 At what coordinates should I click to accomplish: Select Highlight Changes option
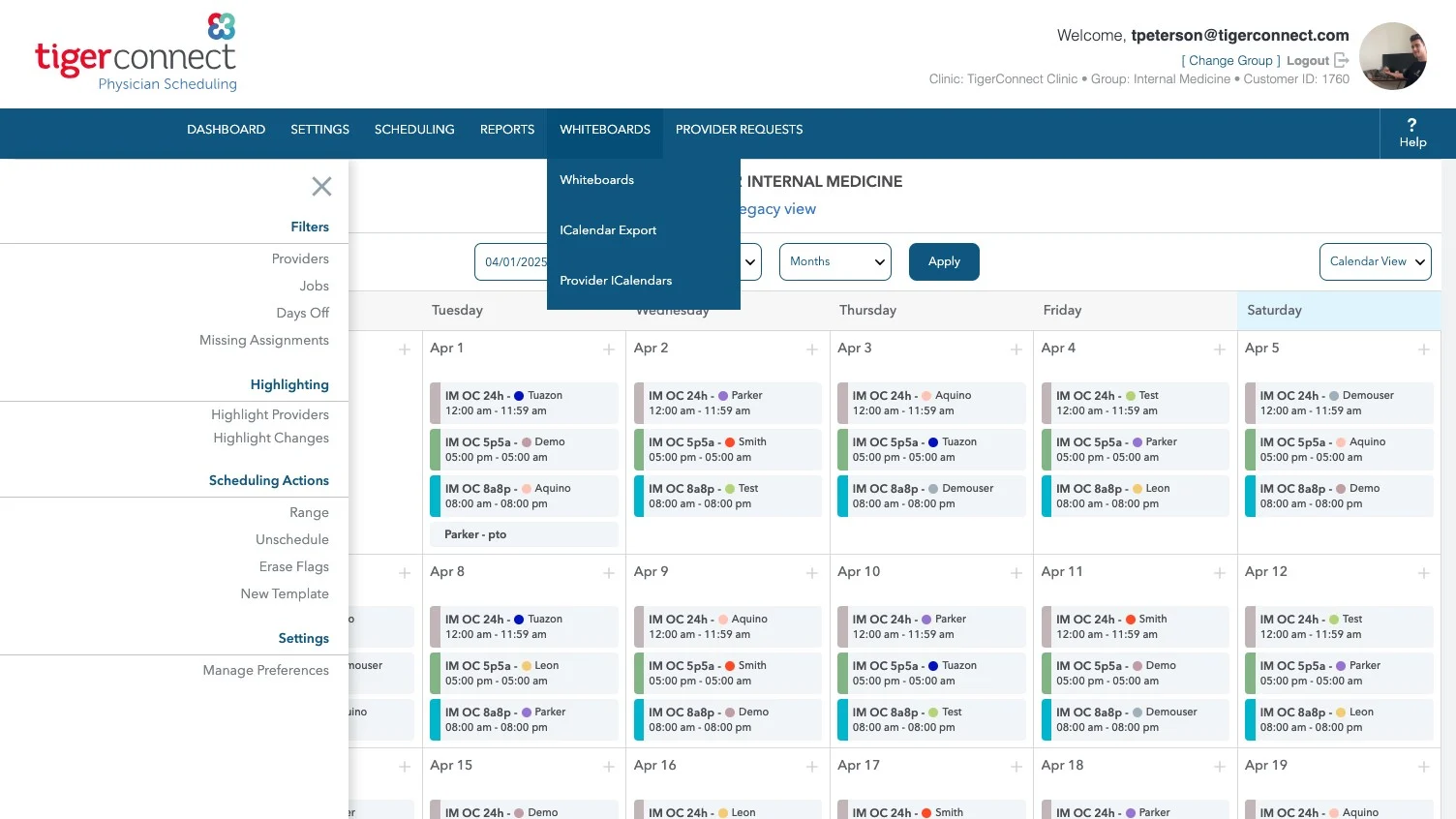tap(271, 438)
